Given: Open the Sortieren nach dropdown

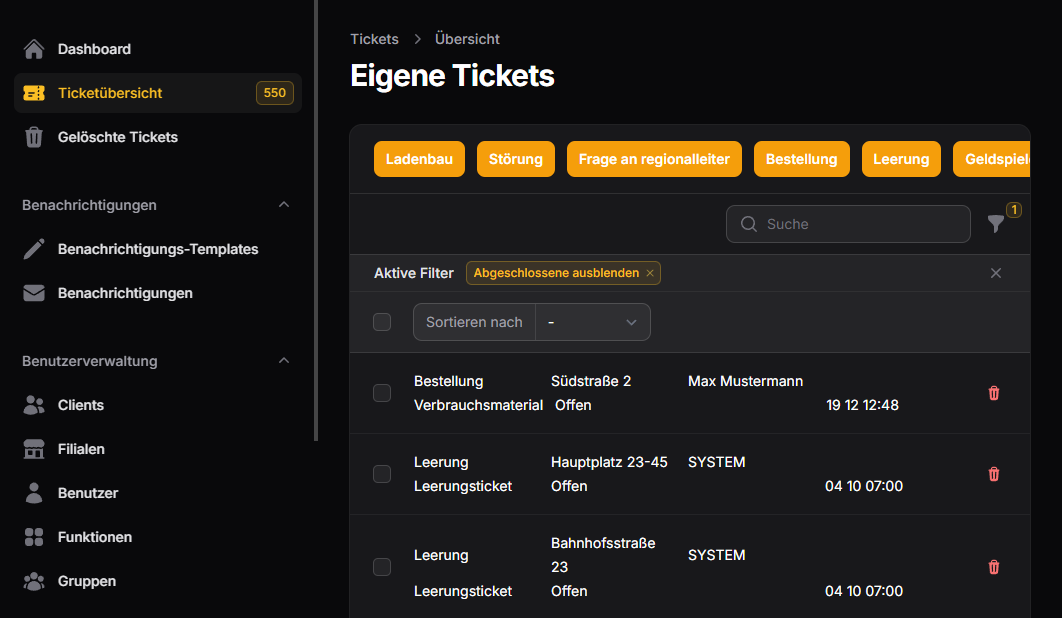Looking at the screenshot, I should 593,322.
